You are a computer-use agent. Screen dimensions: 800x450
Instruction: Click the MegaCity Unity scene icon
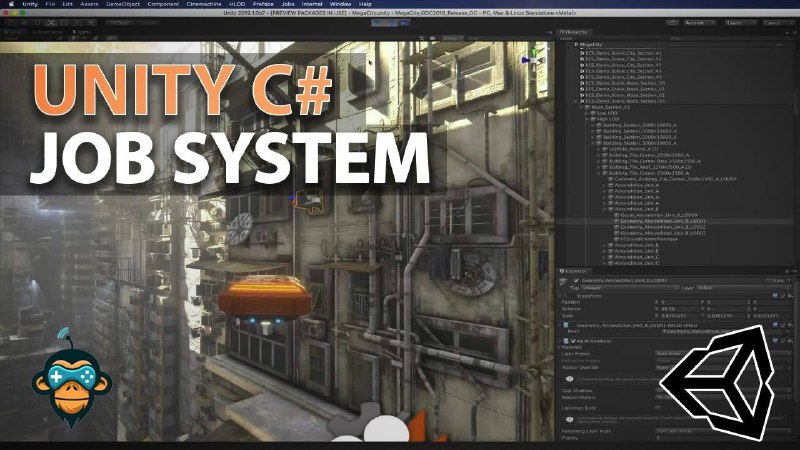577,45
